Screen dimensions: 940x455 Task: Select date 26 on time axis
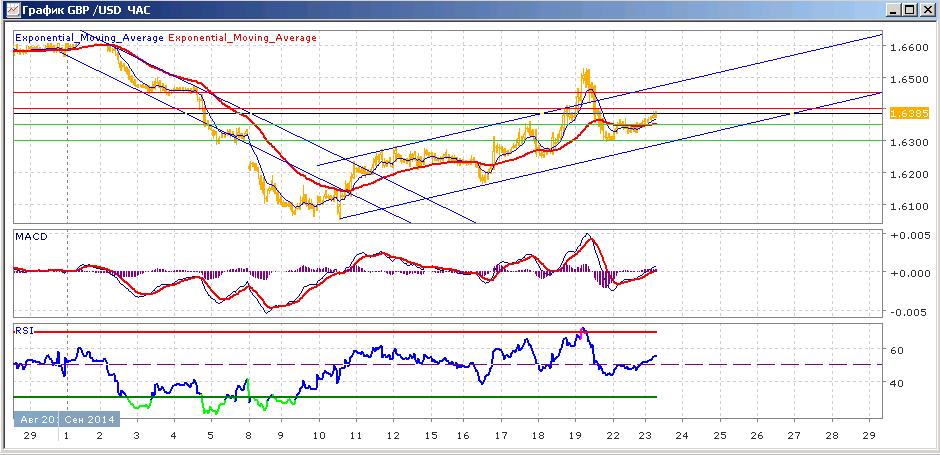point(757,435)
